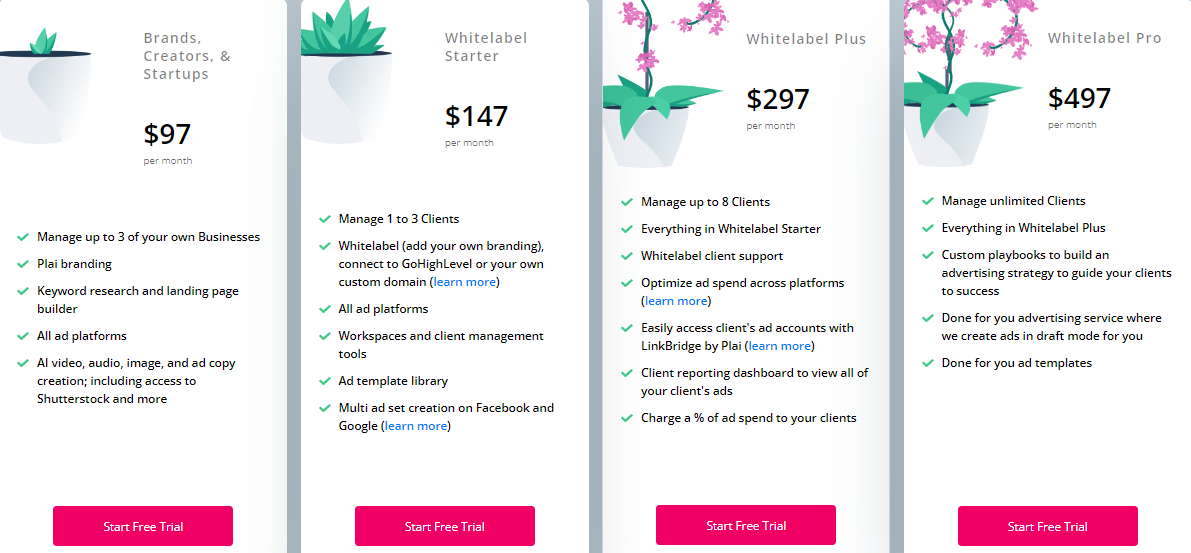
Task: Click the $297 price on Whitelabel Plus
Action: click(x=777, y=99)
